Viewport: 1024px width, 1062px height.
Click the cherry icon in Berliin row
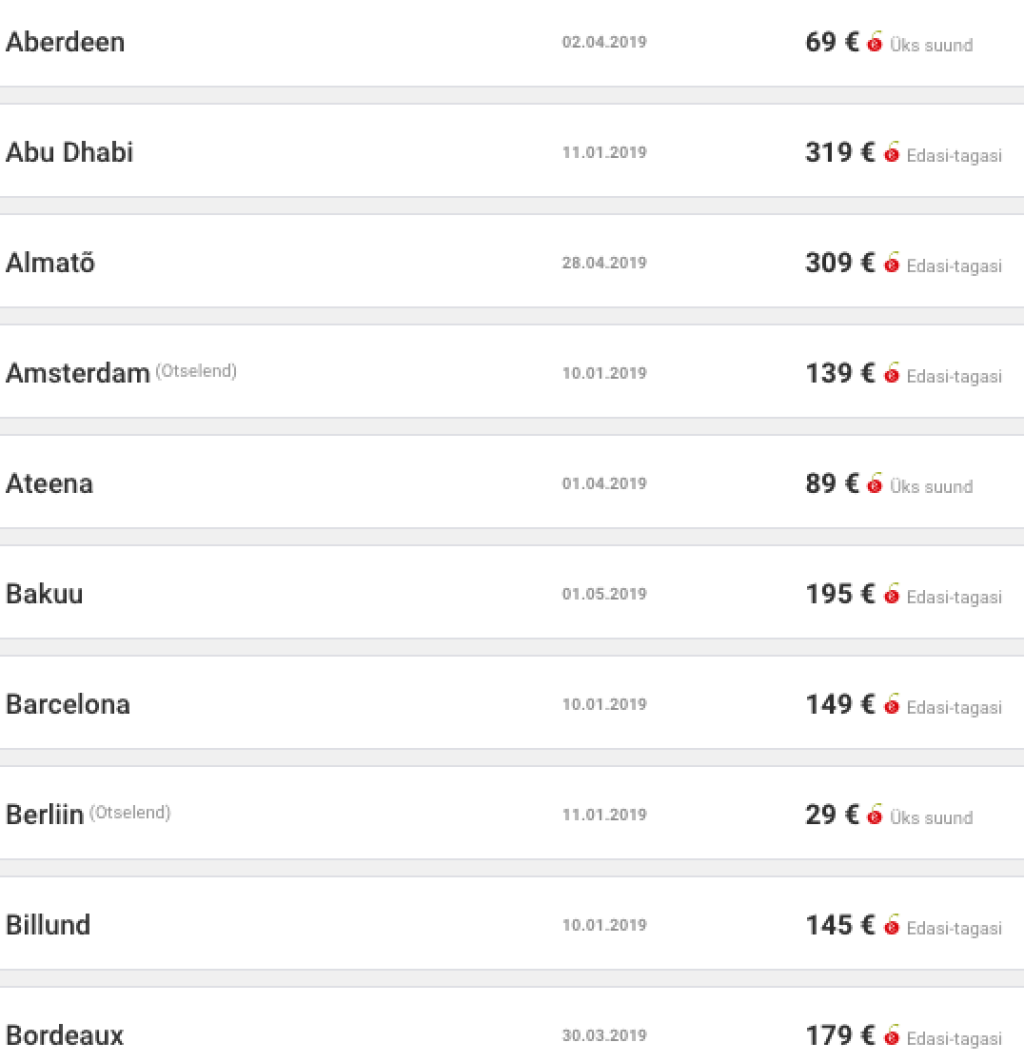(x=875, y=815)
